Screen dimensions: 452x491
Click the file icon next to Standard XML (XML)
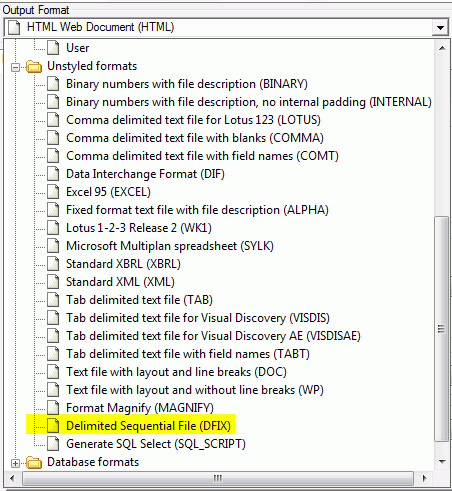(x=53, y=282)
